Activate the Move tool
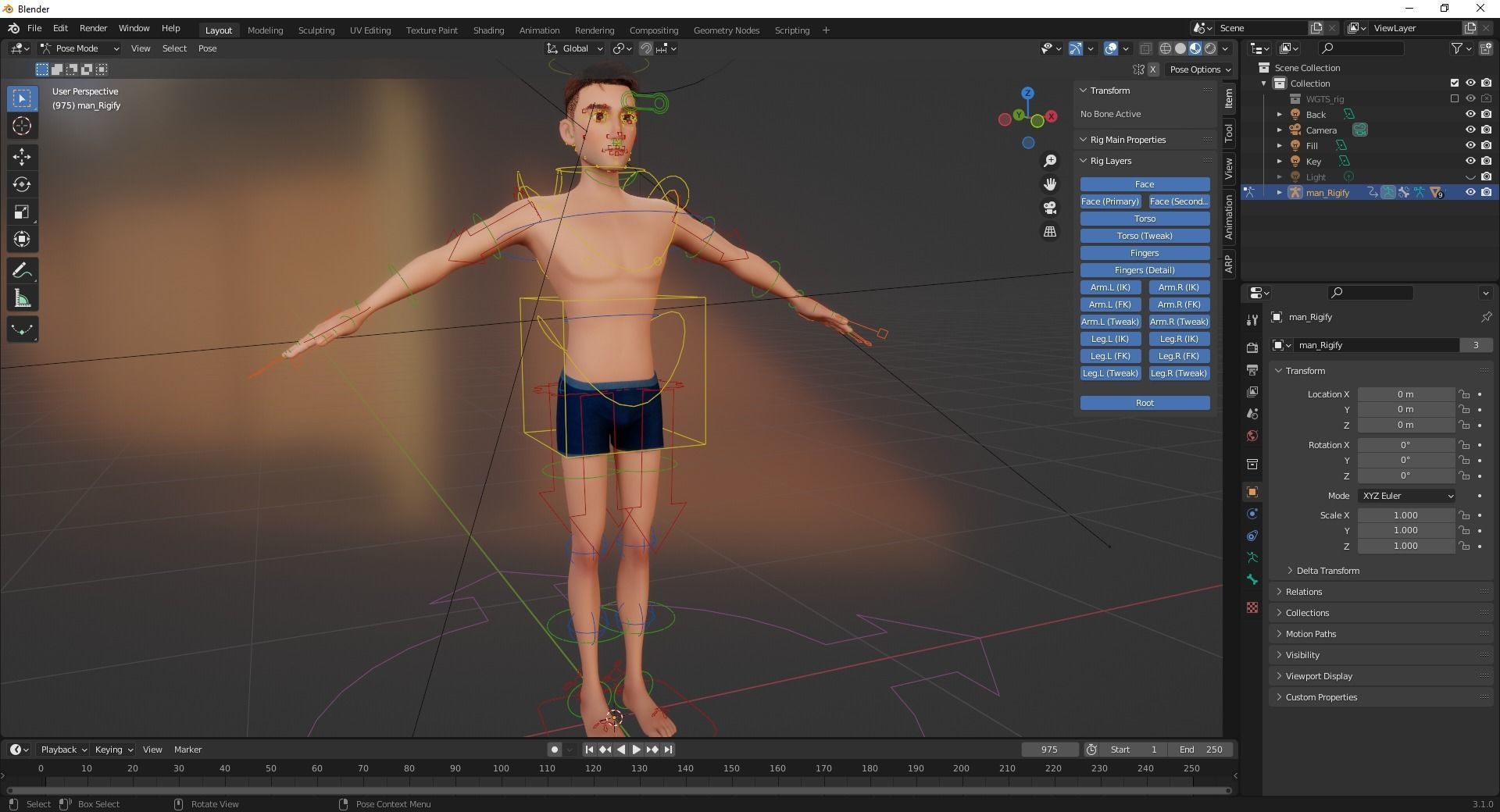This screenshot has width=1500, height=812. pos(22,157)
